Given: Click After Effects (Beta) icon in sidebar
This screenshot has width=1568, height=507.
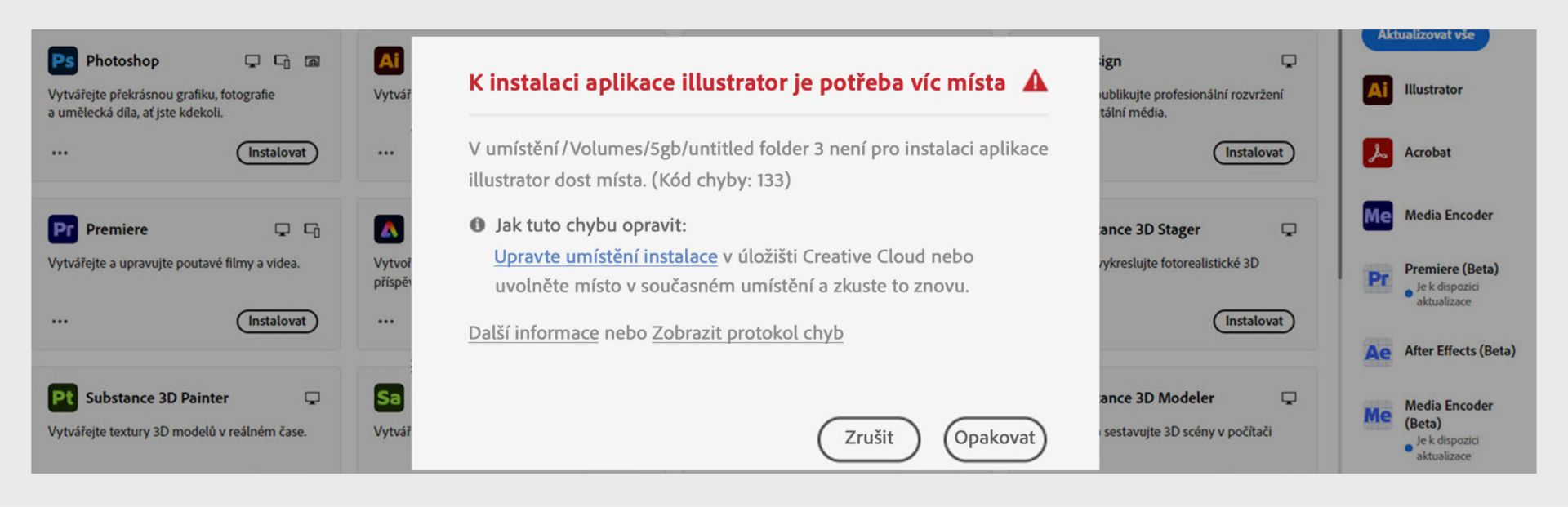Looking at the screenshot, I should (x=1378, y=353).
